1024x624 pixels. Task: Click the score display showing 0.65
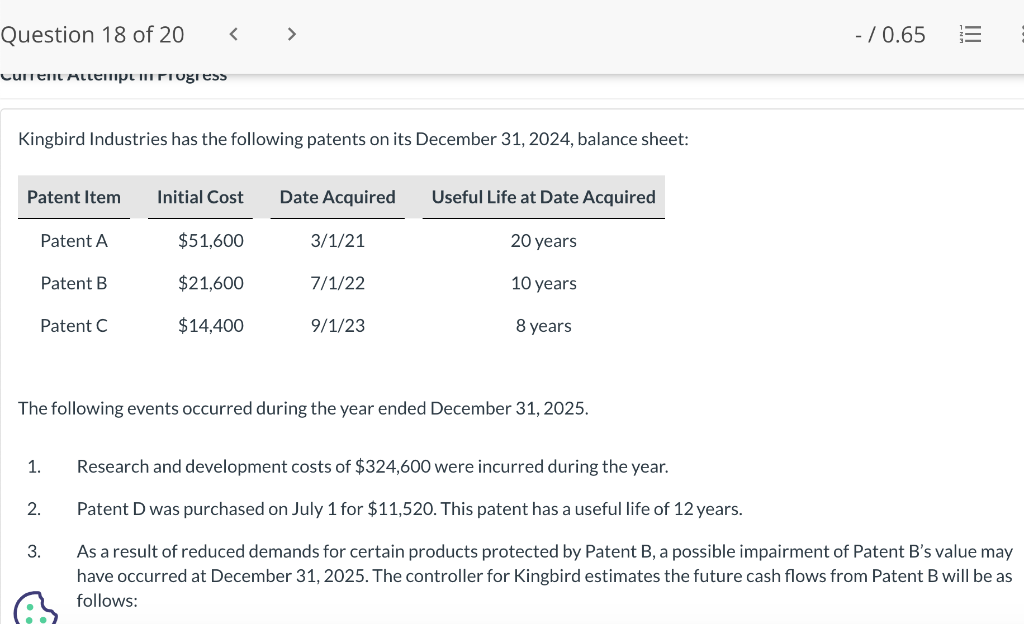pos(889,33)
